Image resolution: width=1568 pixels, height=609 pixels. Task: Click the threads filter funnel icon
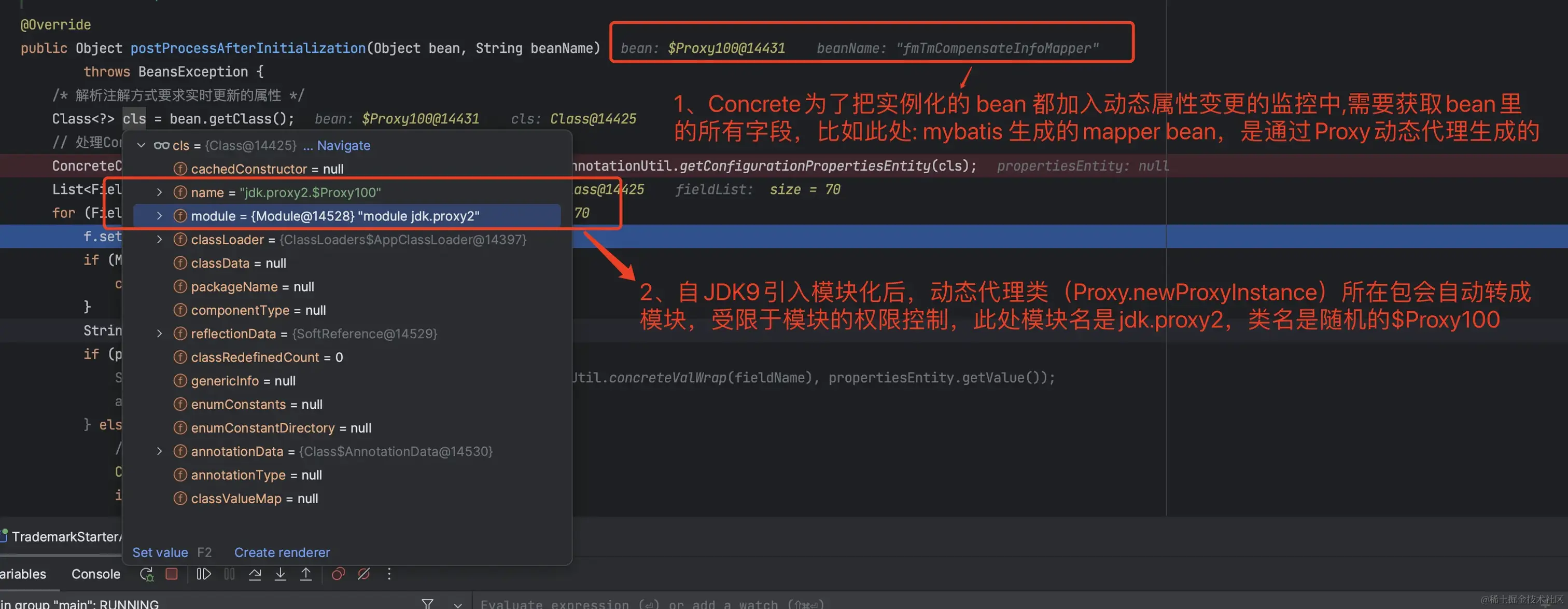coord(427,603)
